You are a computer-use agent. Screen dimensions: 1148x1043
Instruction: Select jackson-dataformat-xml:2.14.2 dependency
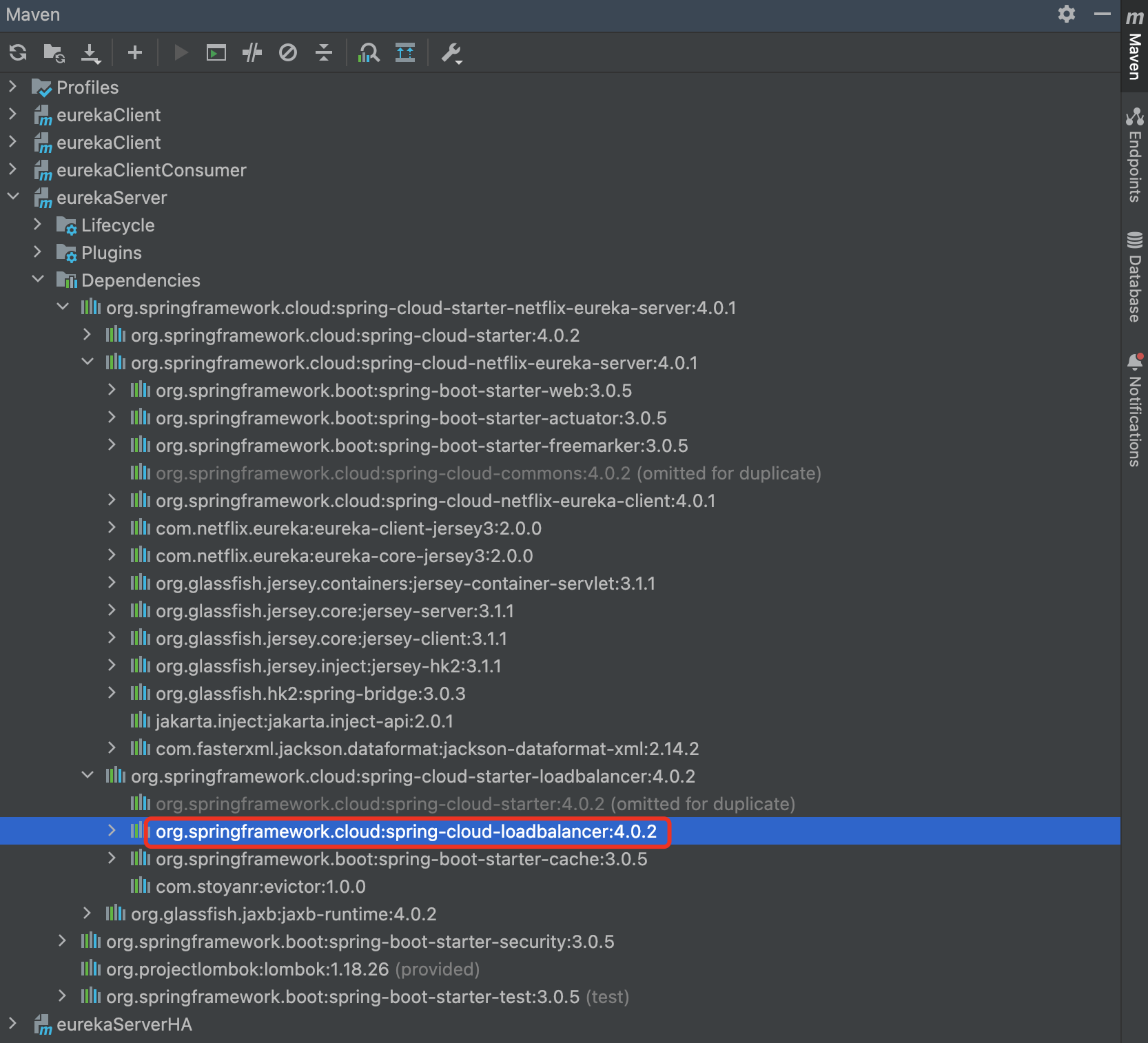click(x=560, y=748)
